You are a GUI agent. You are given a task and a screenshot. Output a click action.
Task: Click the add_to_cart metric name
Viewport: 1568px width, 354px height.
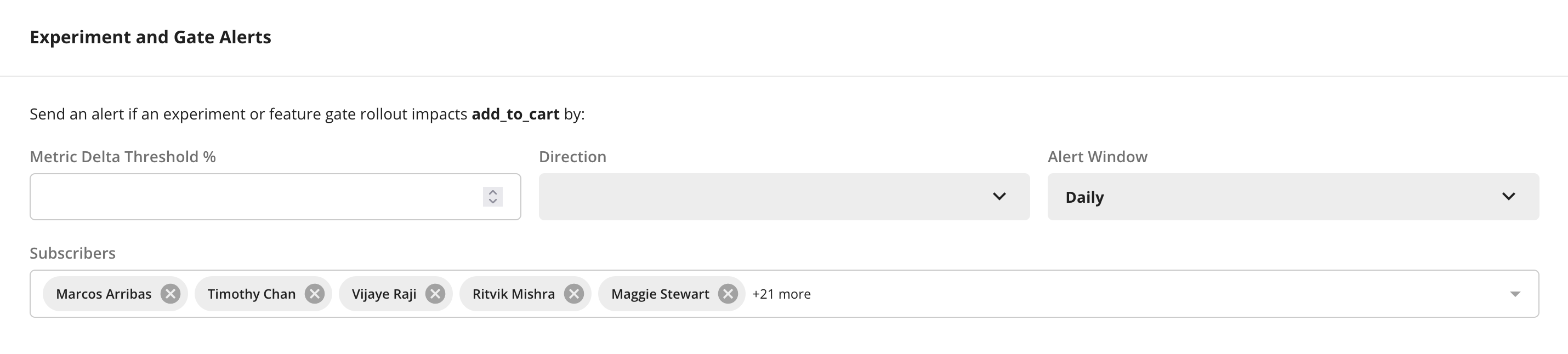[515, 114]
